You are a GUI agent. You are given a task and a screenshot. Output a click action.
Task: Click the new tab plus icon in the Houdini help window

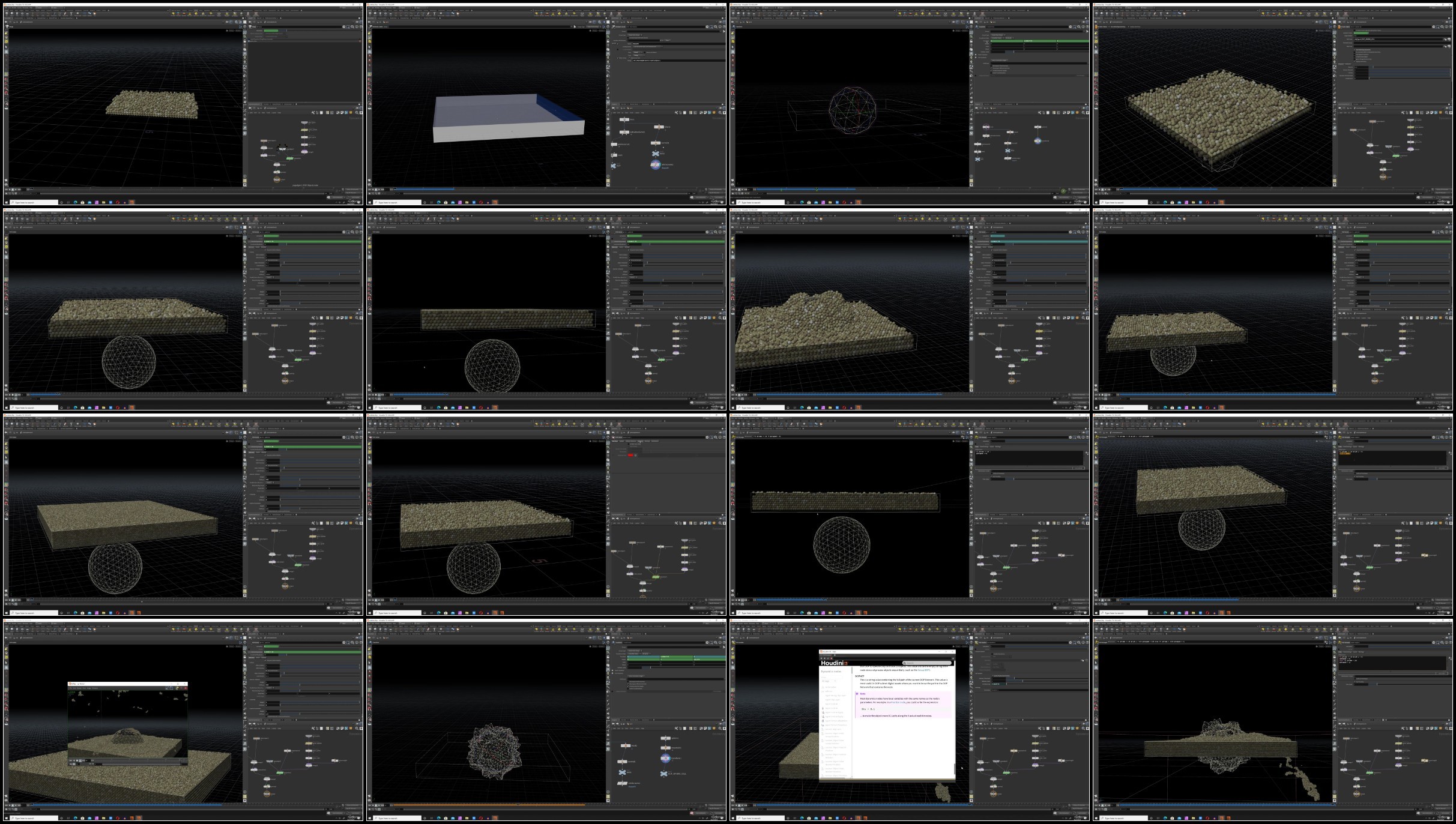tap(835, 655)
